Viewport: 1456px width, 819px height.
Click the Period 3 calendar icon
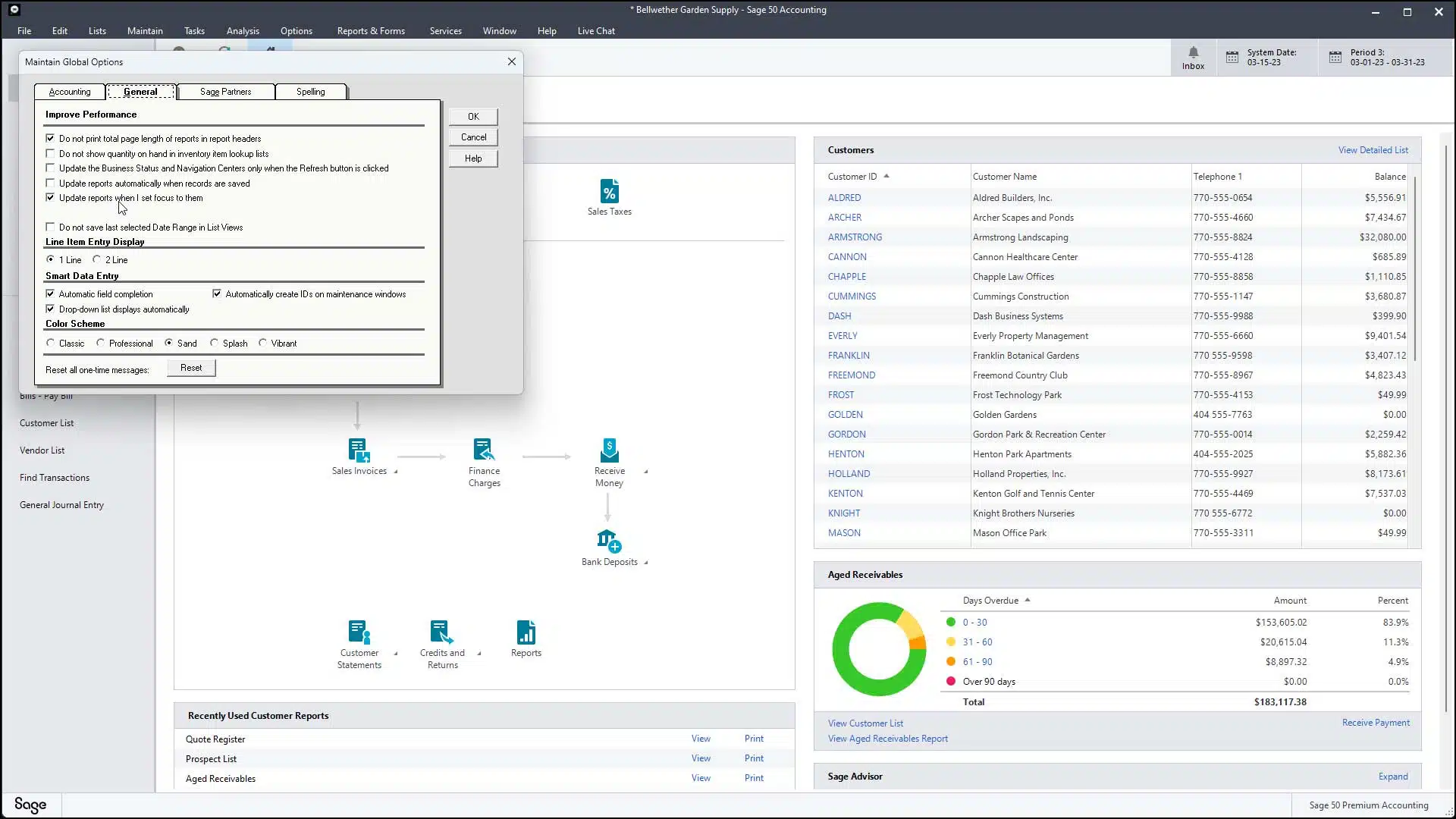1335,58
